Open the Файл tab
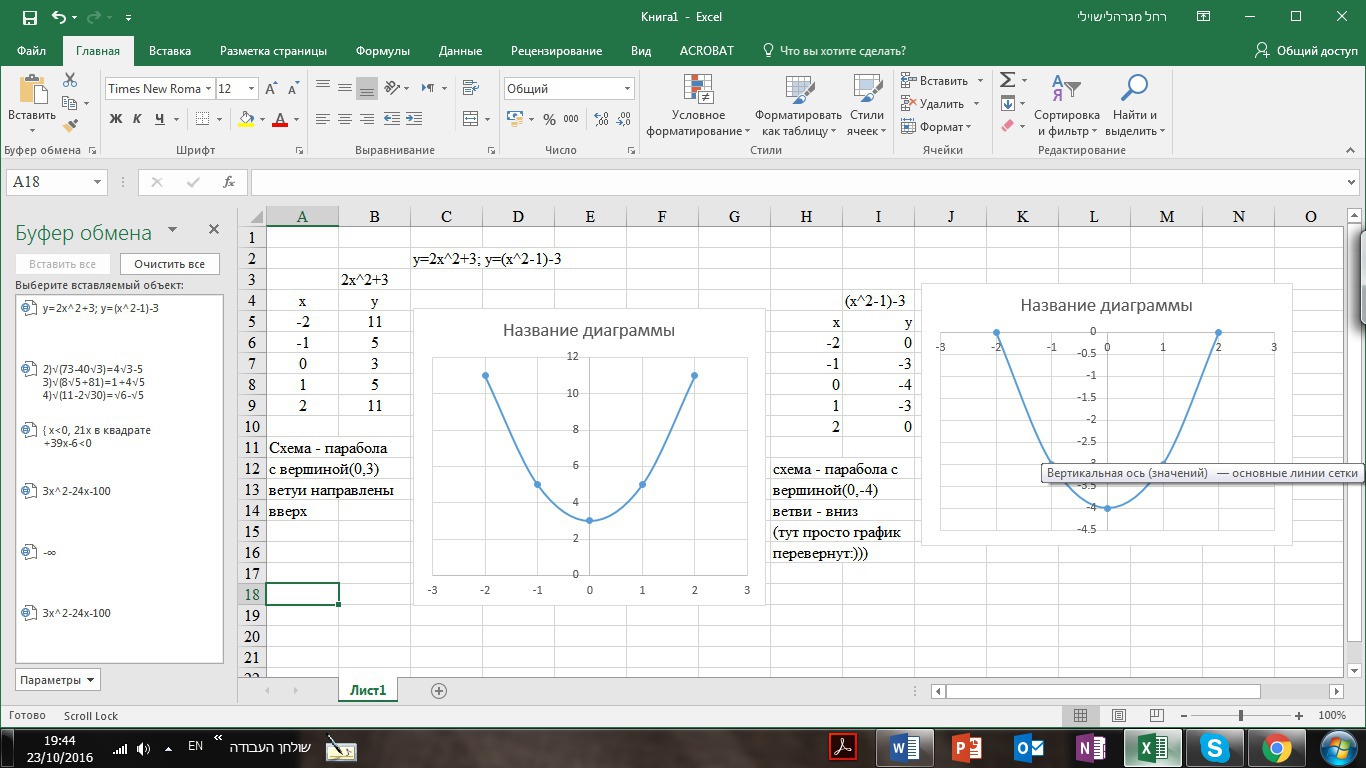1366x768 pixels. point(31,51)
